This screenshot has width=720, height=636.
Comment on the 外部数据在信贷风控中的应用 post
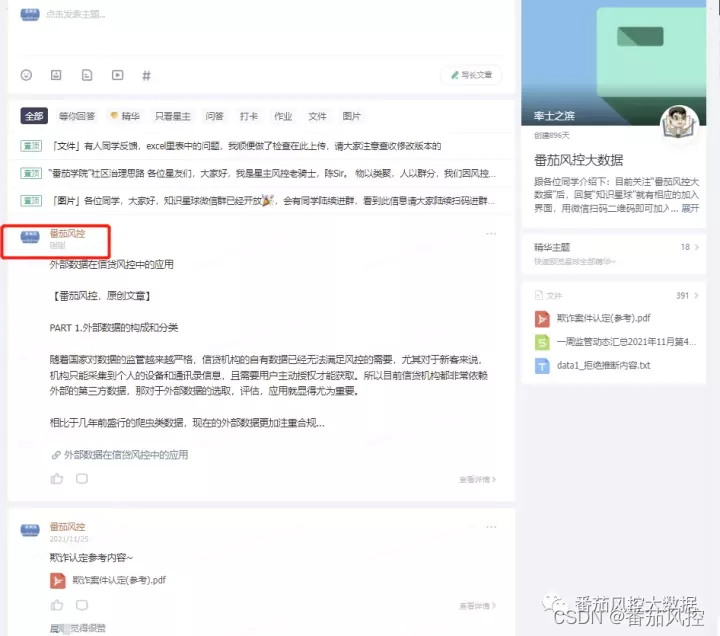(82, 478)
